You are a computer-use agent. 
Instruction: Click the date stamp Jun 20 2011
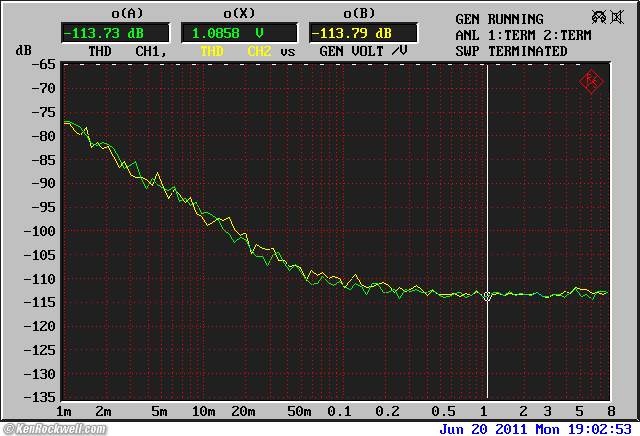(483, 429)
